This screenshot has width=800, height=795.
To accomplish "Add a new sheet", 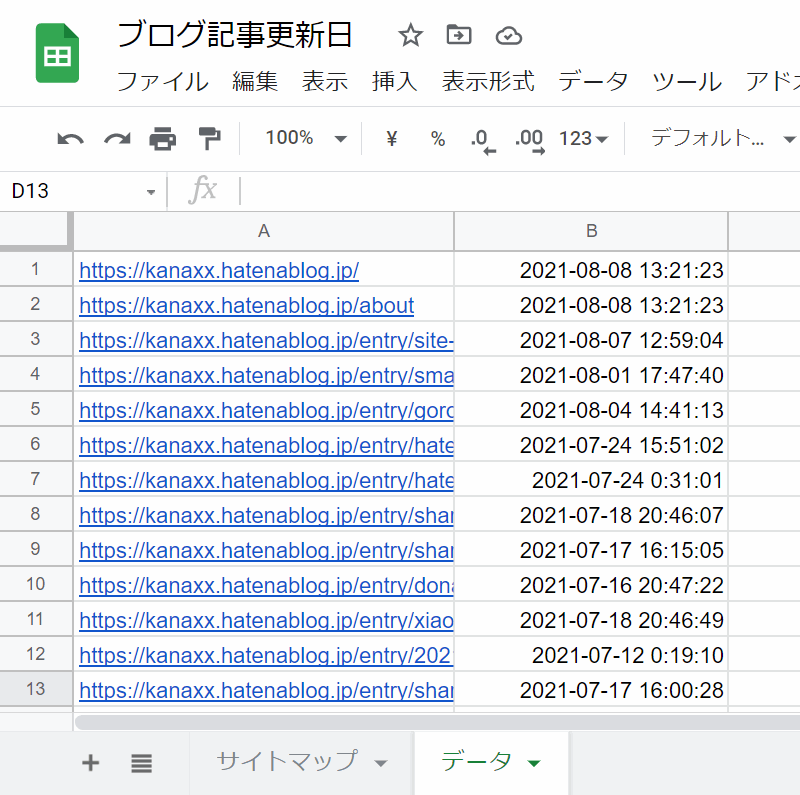I will [90, 762].
